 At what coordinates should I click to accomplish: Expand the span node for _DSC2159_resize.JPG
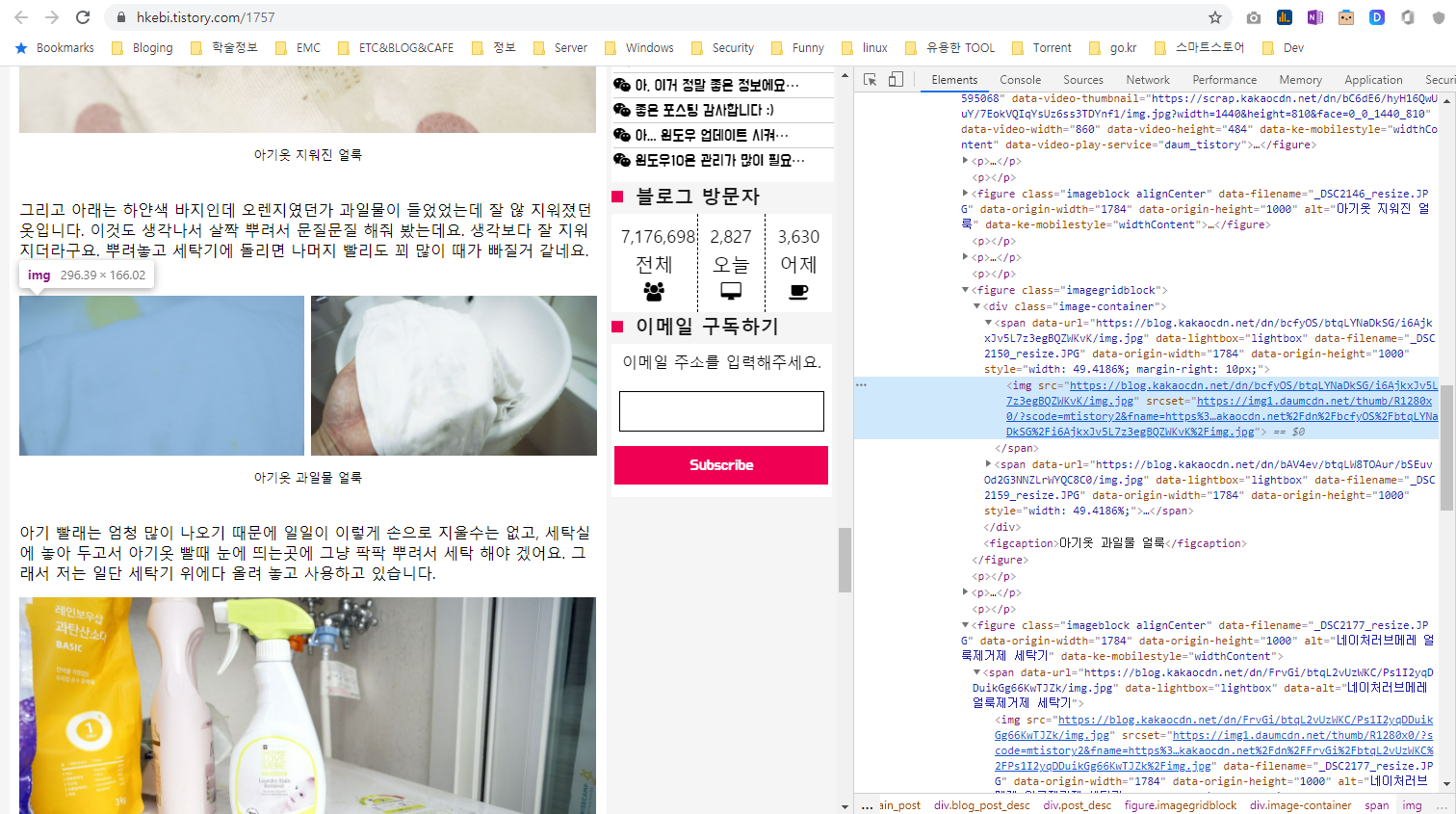click(987, 461)
